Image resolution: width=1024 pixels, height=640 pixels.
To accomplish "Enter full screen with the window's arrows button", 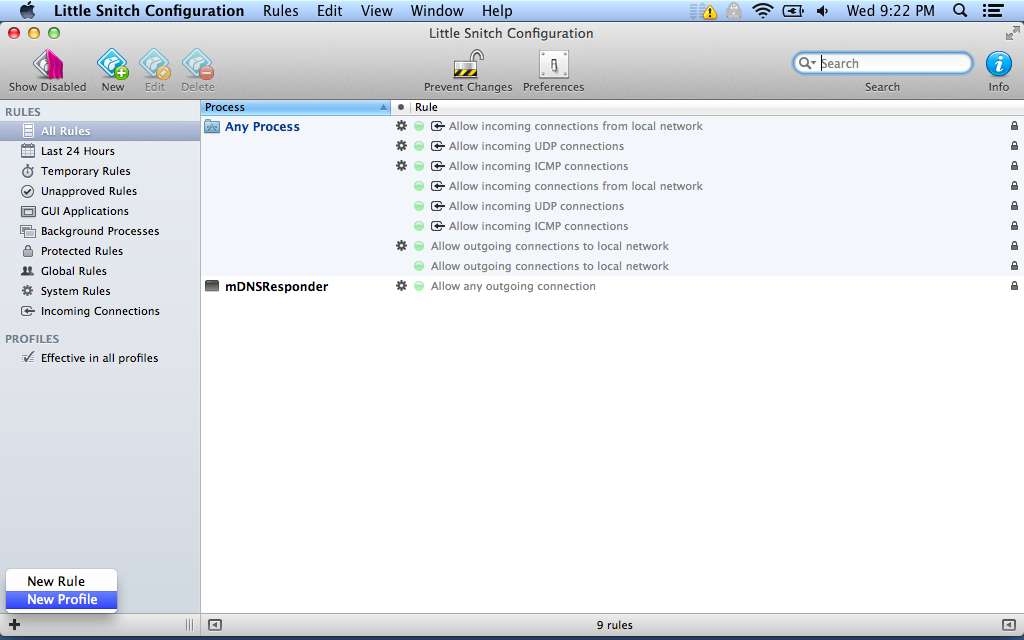I will click(1012, 33).
